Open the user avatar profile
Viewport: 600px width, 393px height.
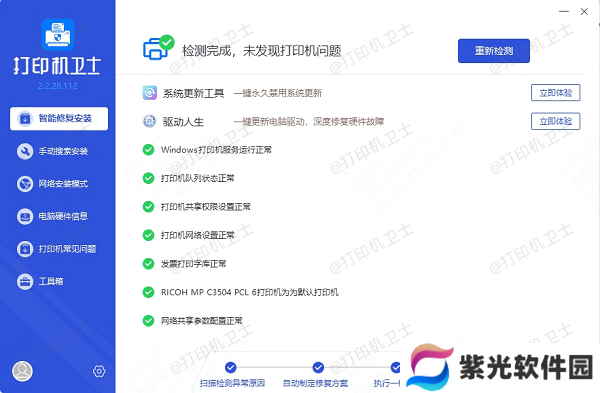[x=23, y=371]
